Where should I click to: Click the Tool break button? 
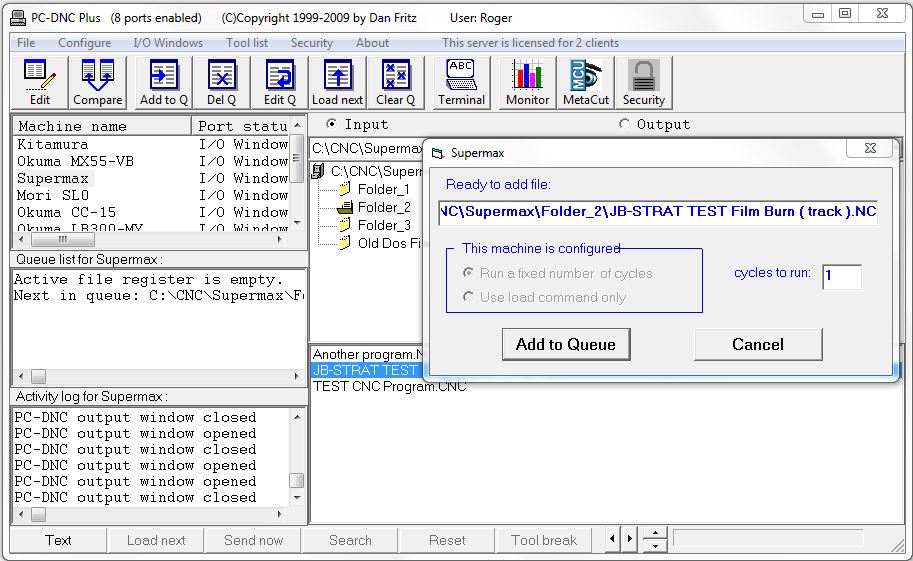point(544,540)
